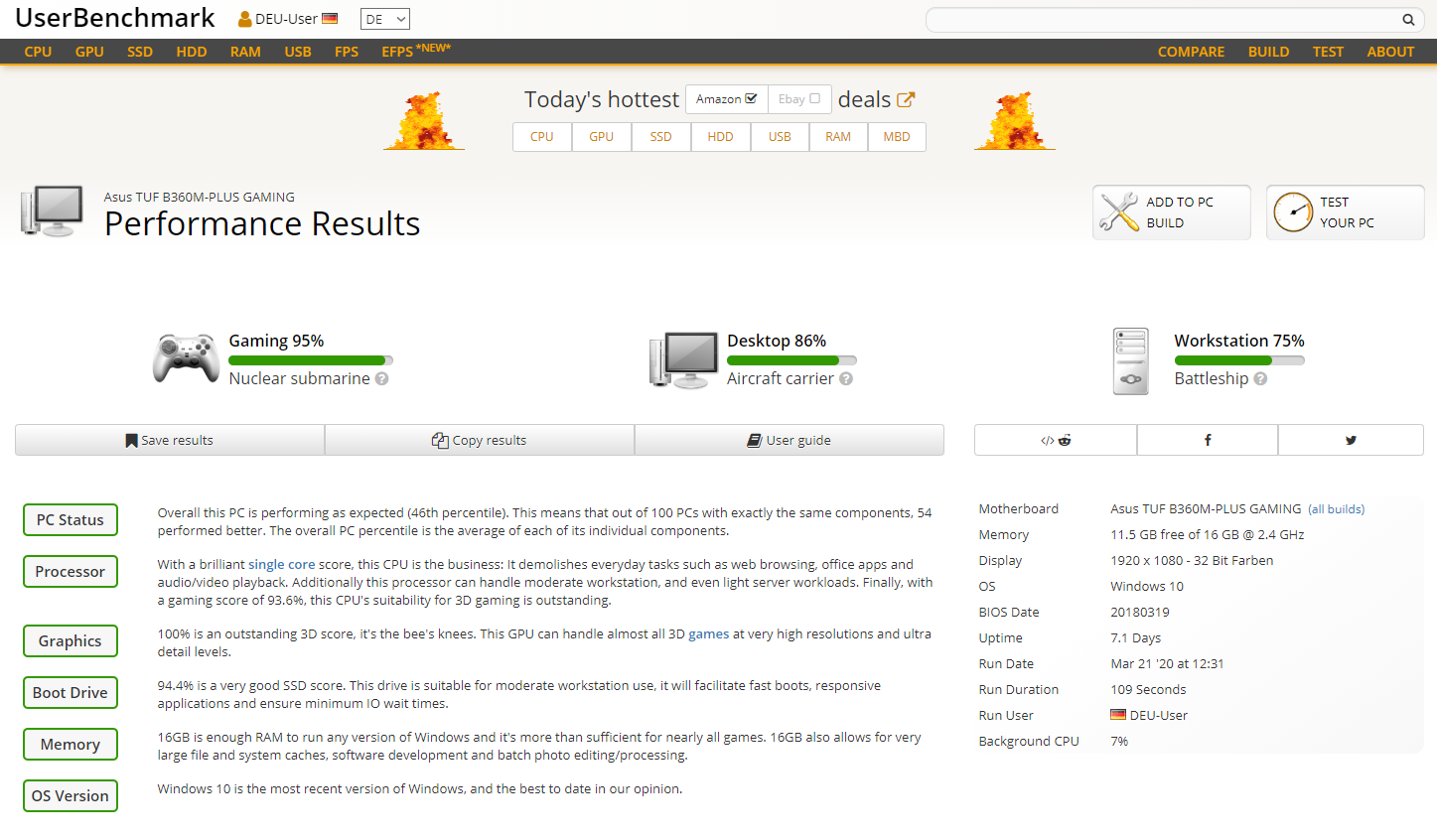Viewport: 1437px width, 840px height.
Task: Go to TEST page
Action: (1328, 52)
